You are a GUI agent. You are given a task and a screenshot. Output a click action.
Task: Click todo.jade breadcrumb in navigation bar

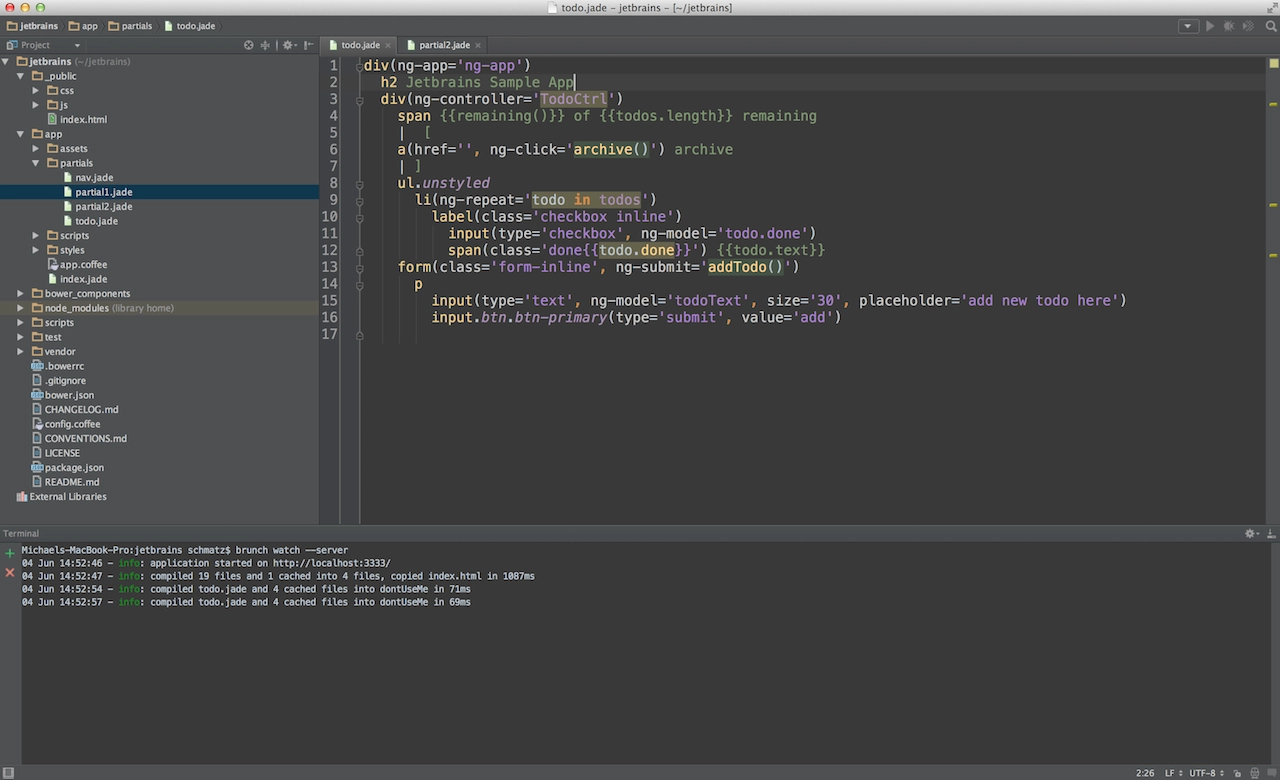pyautogui.click(x=189, y=26)
